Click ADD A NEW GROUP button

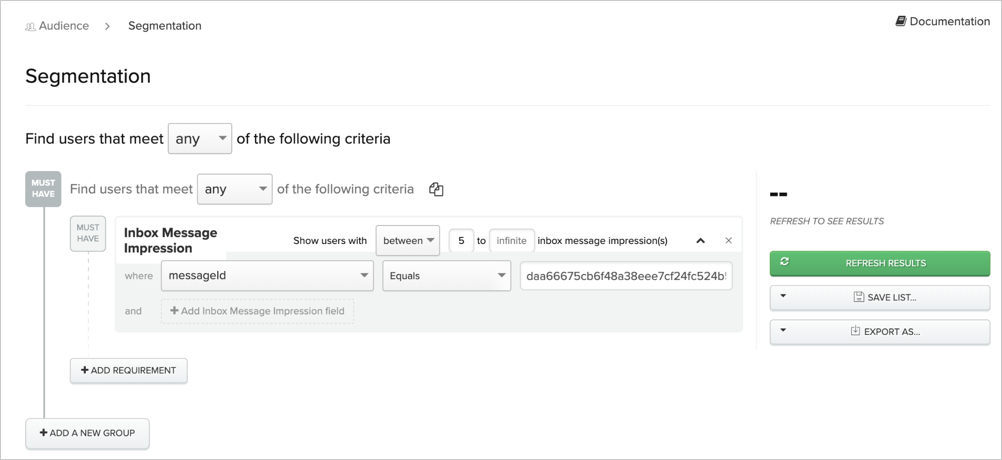click(x=88, y=433)
